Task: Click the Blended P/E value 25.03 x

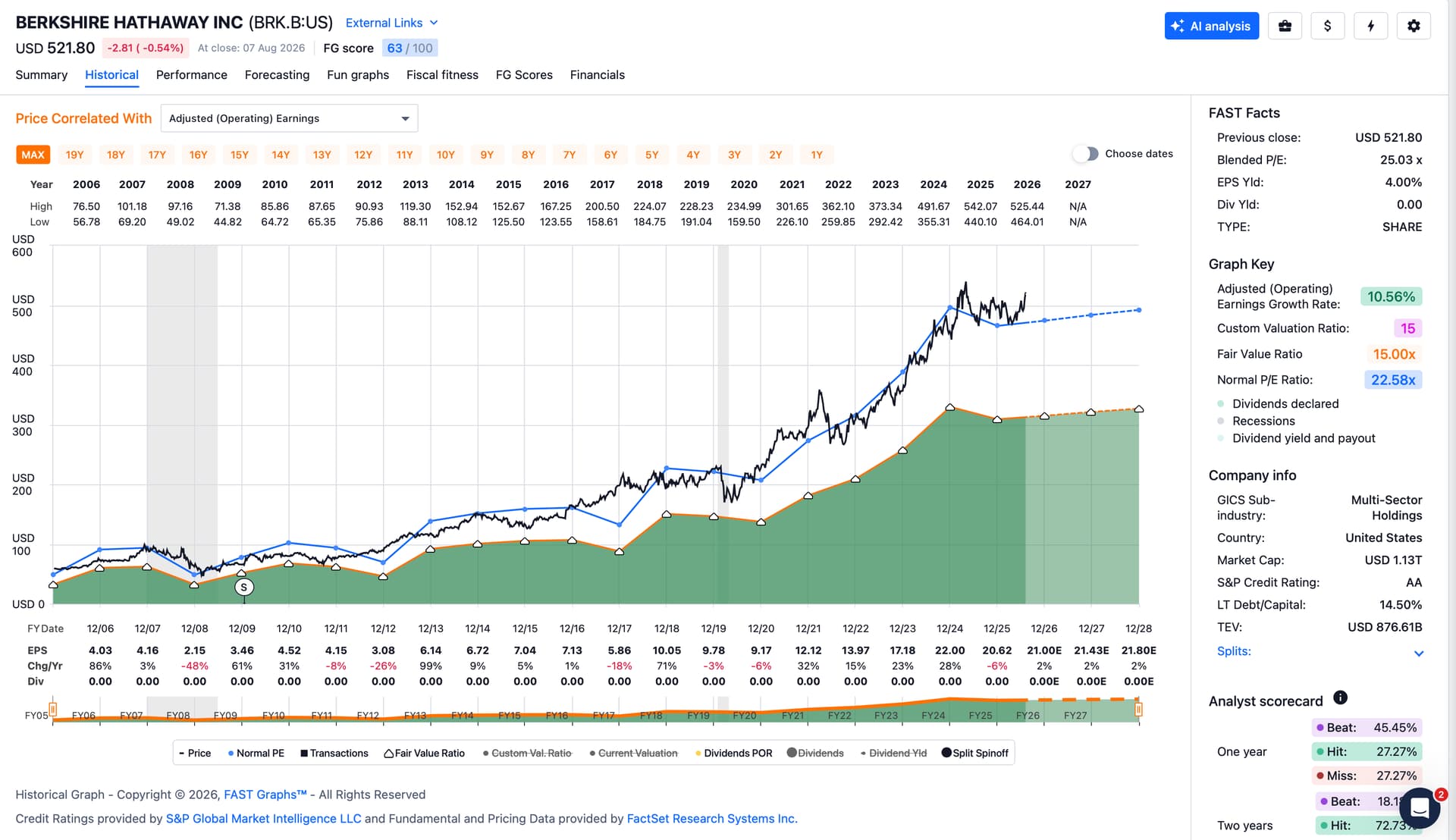Action: point(1401,160)
